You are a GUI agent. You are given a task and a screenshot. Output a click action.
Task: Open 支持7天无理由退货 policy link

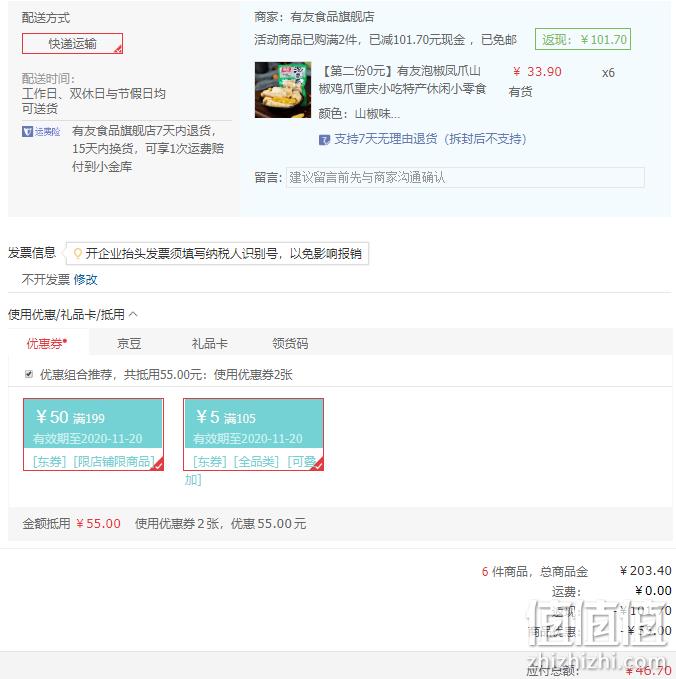[430, 139]
